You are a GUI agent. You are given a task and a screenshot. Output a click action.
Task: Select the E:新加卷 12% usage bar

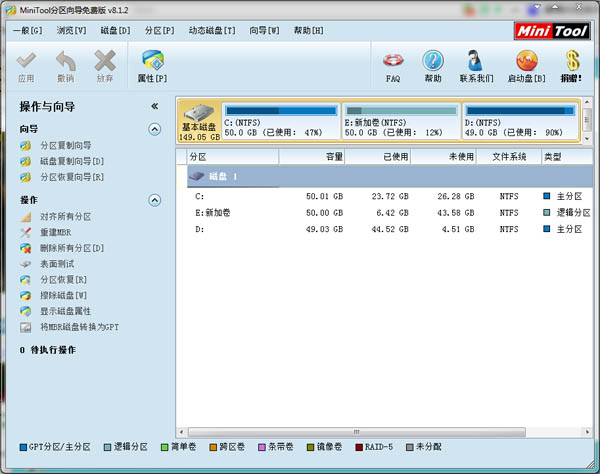[401, 111]
